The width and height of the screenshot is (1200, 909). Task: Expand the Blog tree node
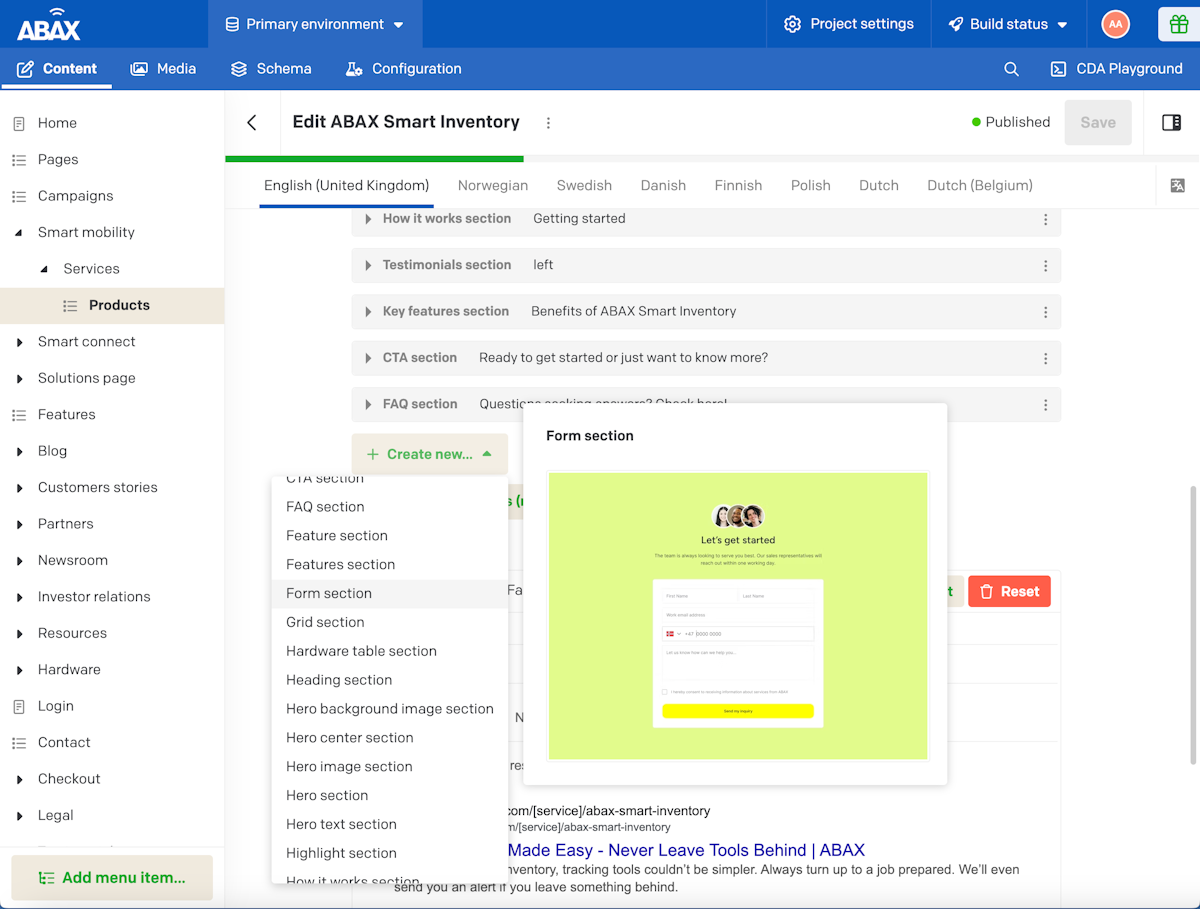coord(19,452)
